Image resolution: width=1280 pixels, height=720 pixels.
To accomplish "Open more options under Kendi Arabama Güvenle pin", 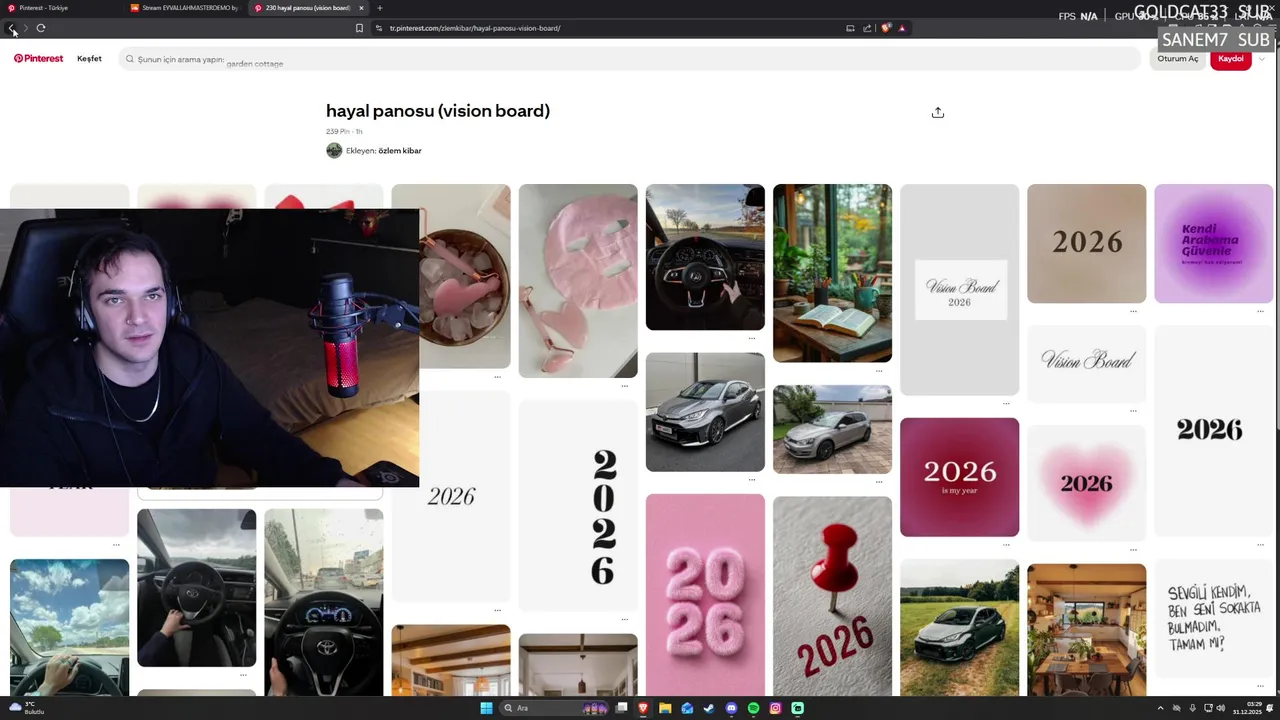I will click(1259, 311).
